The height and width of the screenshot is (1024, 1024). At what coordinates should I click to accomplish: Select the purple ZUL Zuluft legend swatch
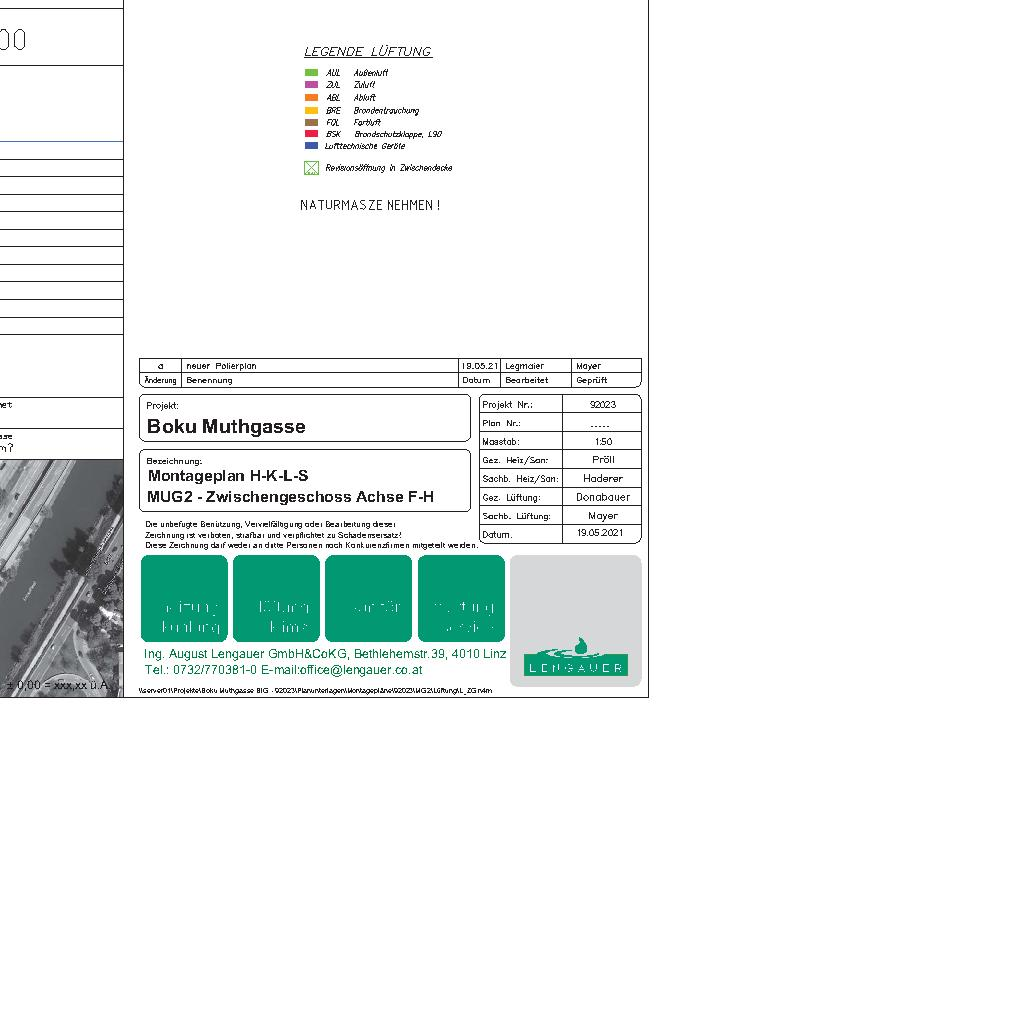point(311,85)
